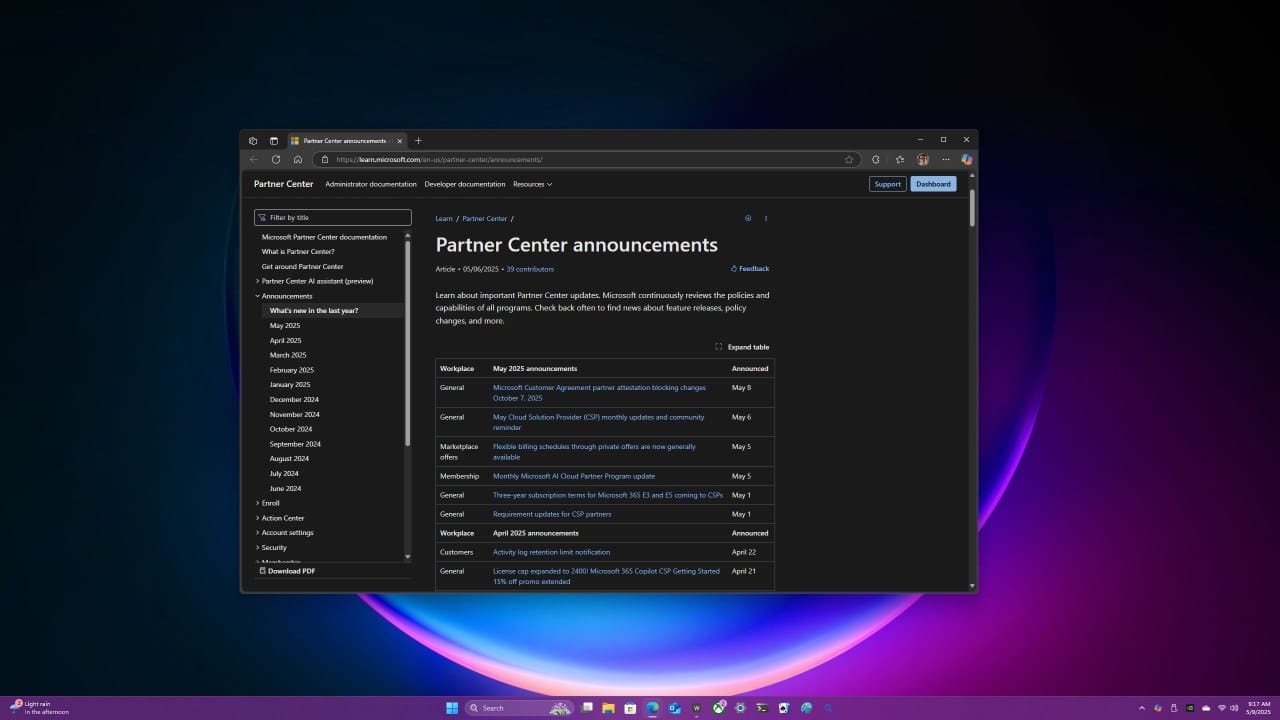Open the Resources dropdown
1280x720 pixels.
532,184
